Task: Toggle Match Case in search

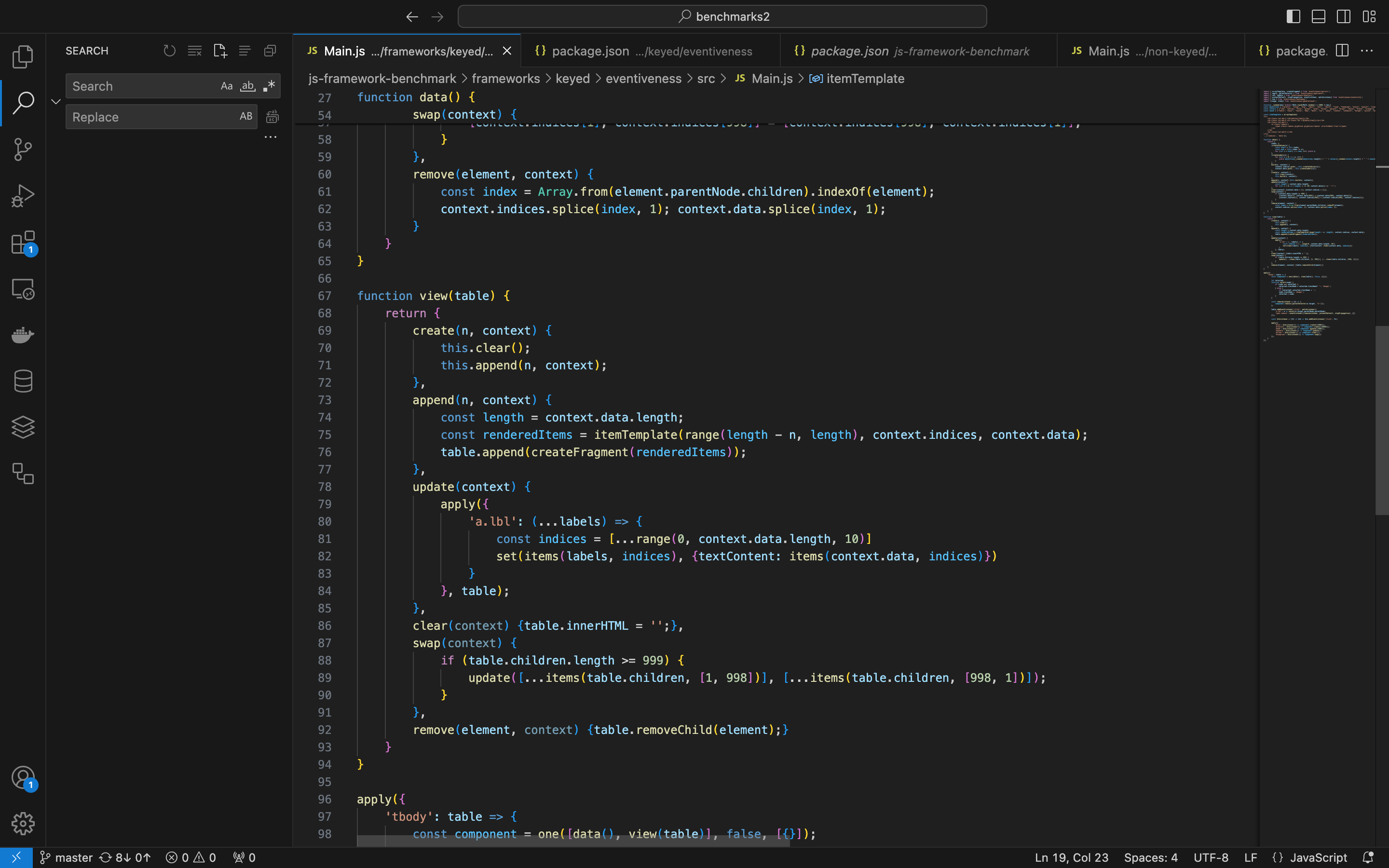Action: 227,86
